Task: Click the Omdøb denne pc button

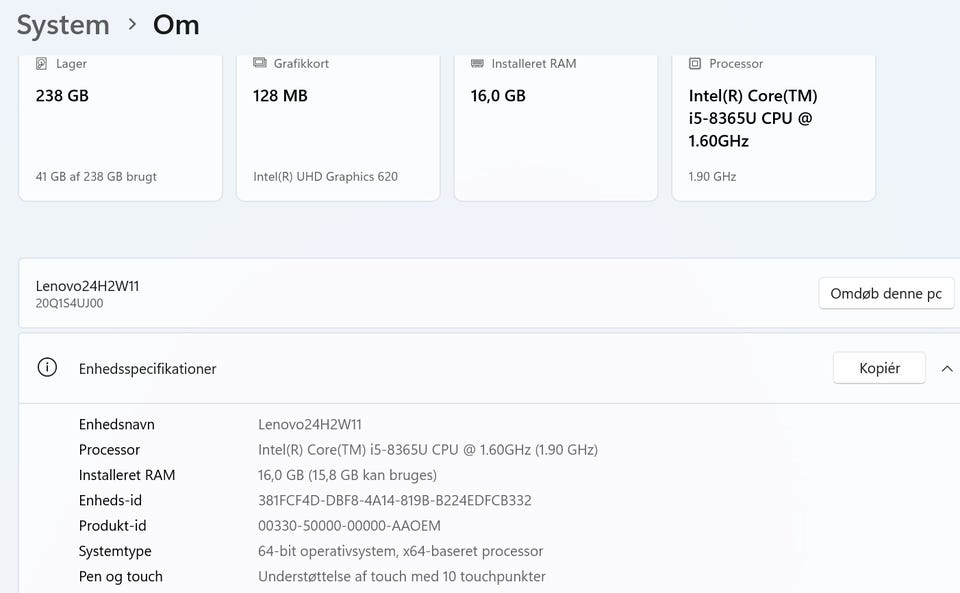Action: 886,294
